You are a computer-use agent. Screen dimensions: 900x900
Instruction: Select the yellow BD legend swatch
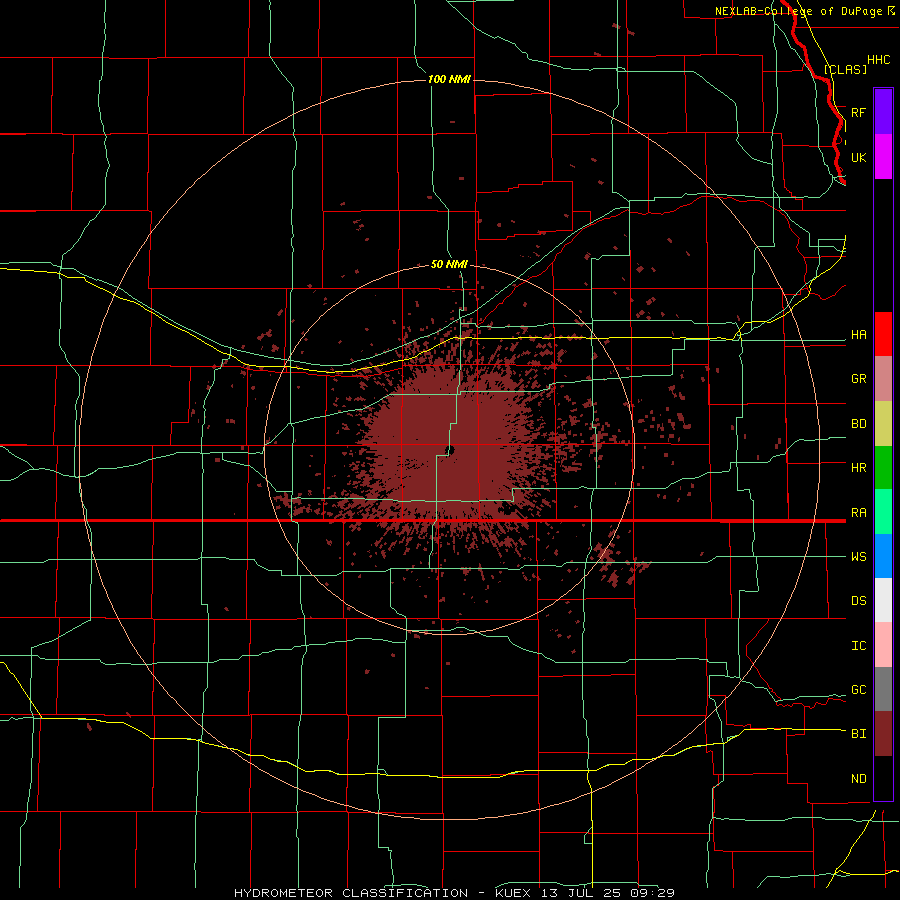click(x=883, y=424)
